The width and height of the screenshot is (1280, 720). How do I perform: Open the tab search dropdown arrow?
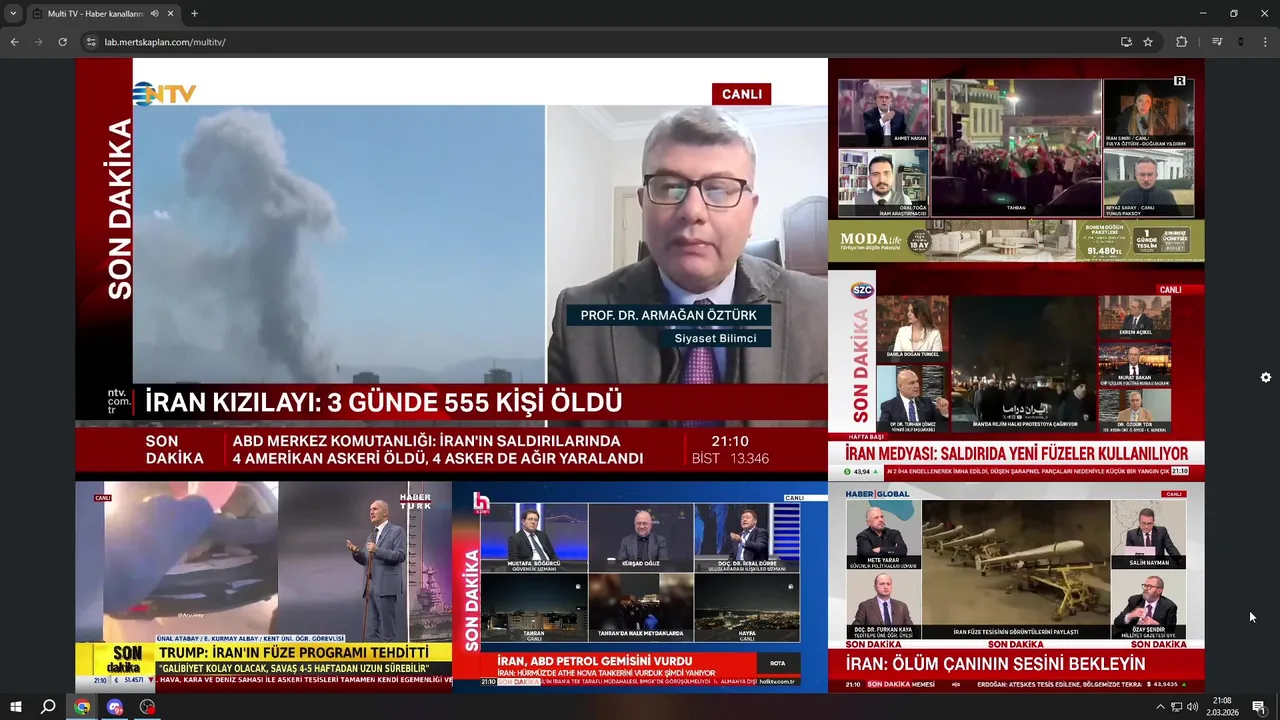(13, 14)
